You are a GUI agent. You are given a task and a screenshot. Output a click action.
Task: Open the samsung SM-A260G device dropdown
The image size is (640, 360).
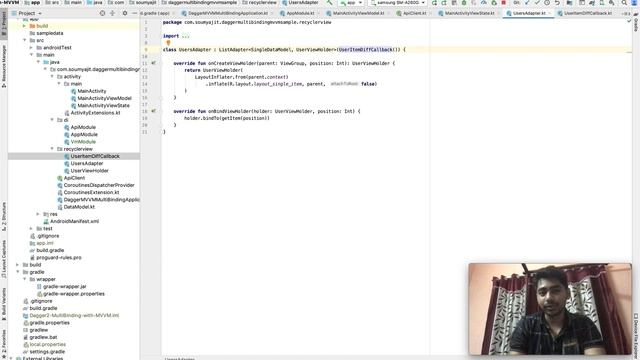click(398, 3)
